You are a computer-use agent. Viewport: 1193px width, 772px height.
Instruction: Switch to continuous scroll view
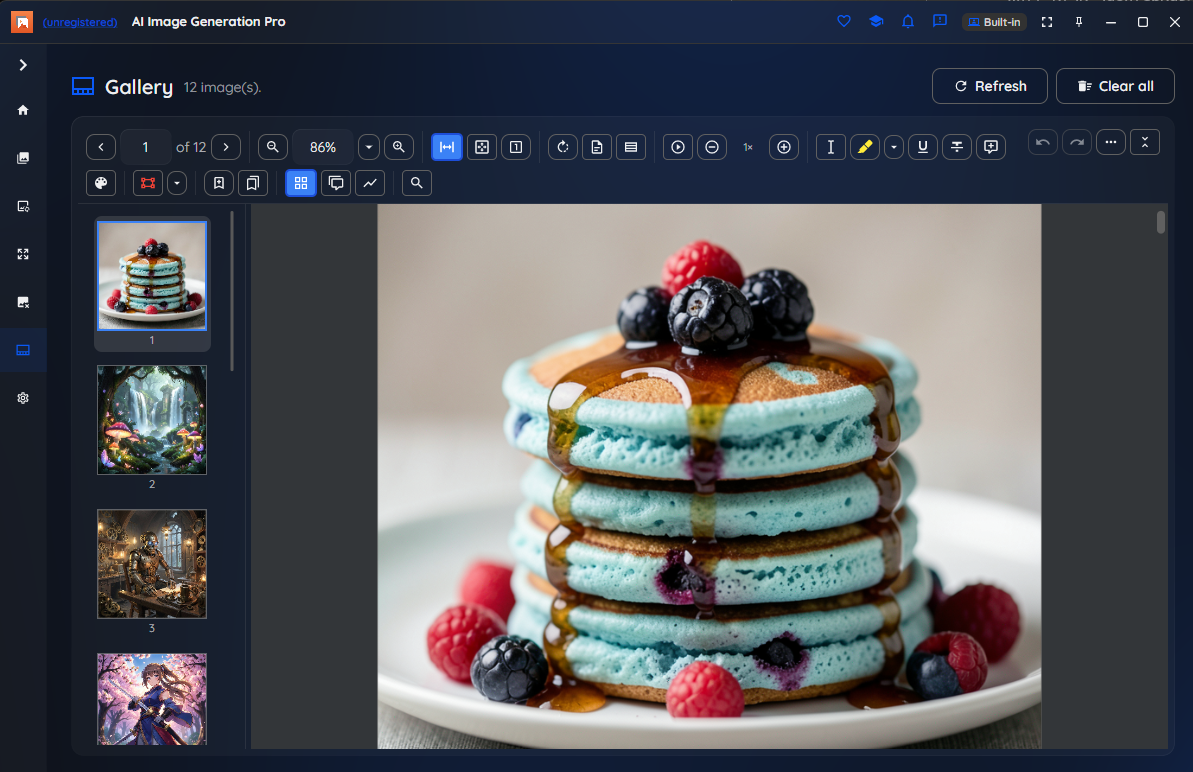(631, 147)
